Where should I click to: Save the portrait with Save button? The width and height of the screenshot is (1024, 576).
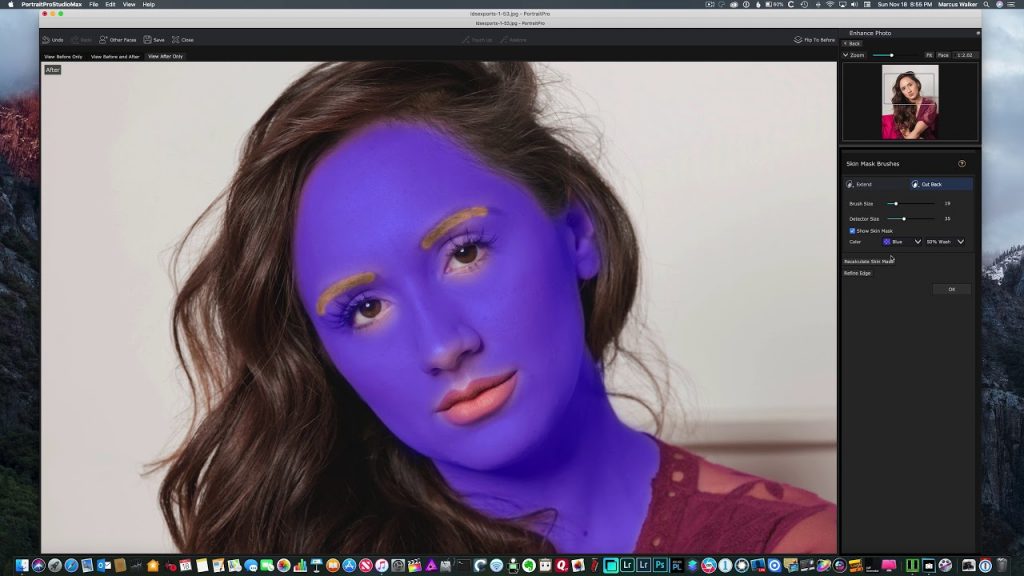tap(153, 40)
